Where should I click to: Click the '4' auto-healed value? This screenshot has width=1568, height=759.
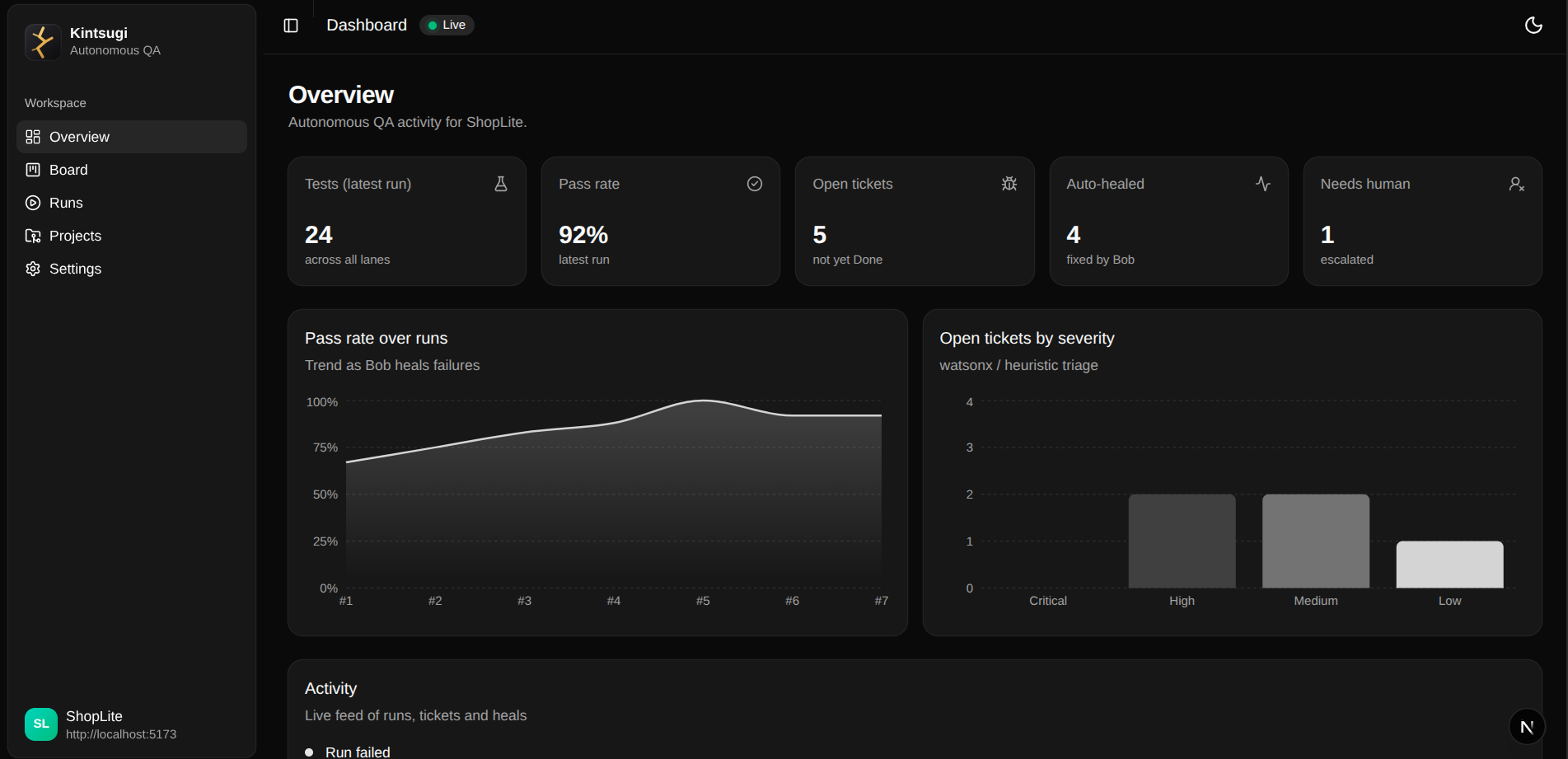pos(1074,235)
